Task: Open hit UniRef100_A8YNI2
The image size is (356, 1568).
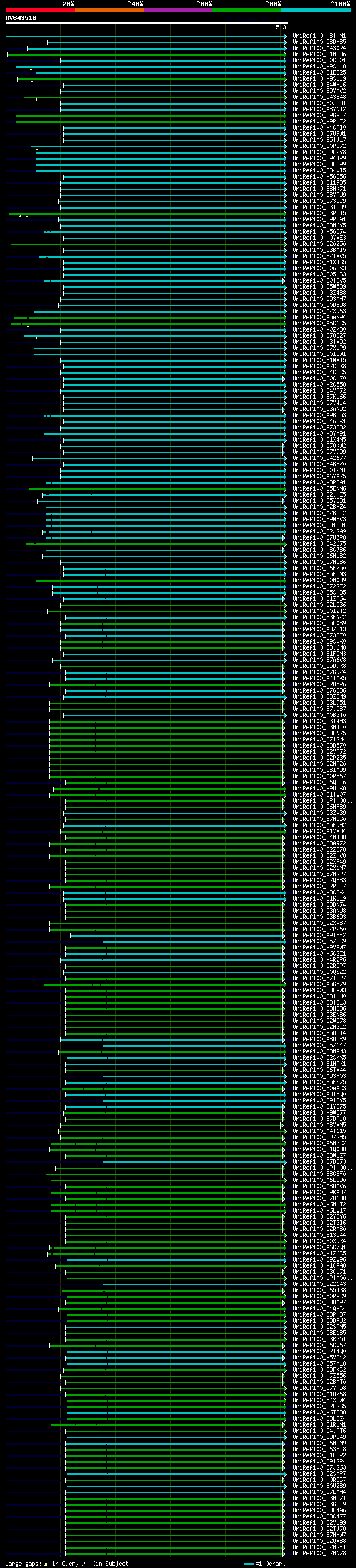Action: [x=319, y=109]
